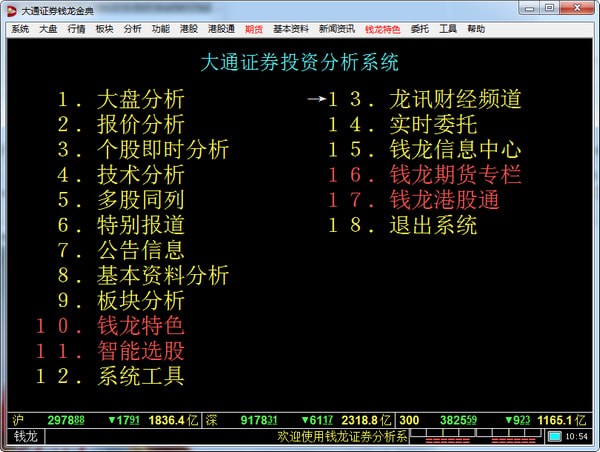Select item 2 报价分析
The width and height of the screenshot is (600, 452).
(121, 124)
